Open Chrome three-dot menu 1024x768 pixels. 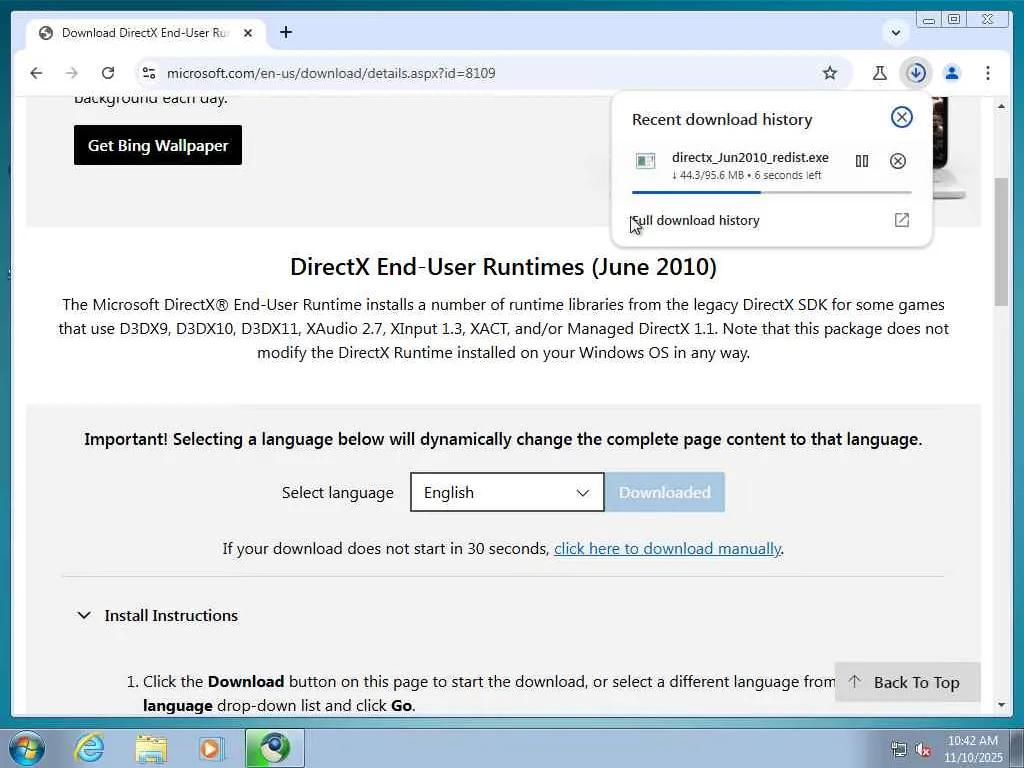[x=987, y=73]
